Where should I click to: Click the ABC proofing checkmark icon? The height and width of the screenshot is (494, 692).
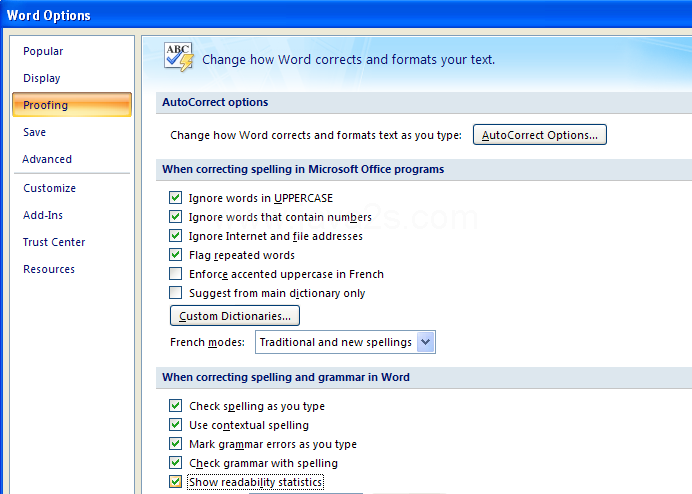tap(179, 57)
